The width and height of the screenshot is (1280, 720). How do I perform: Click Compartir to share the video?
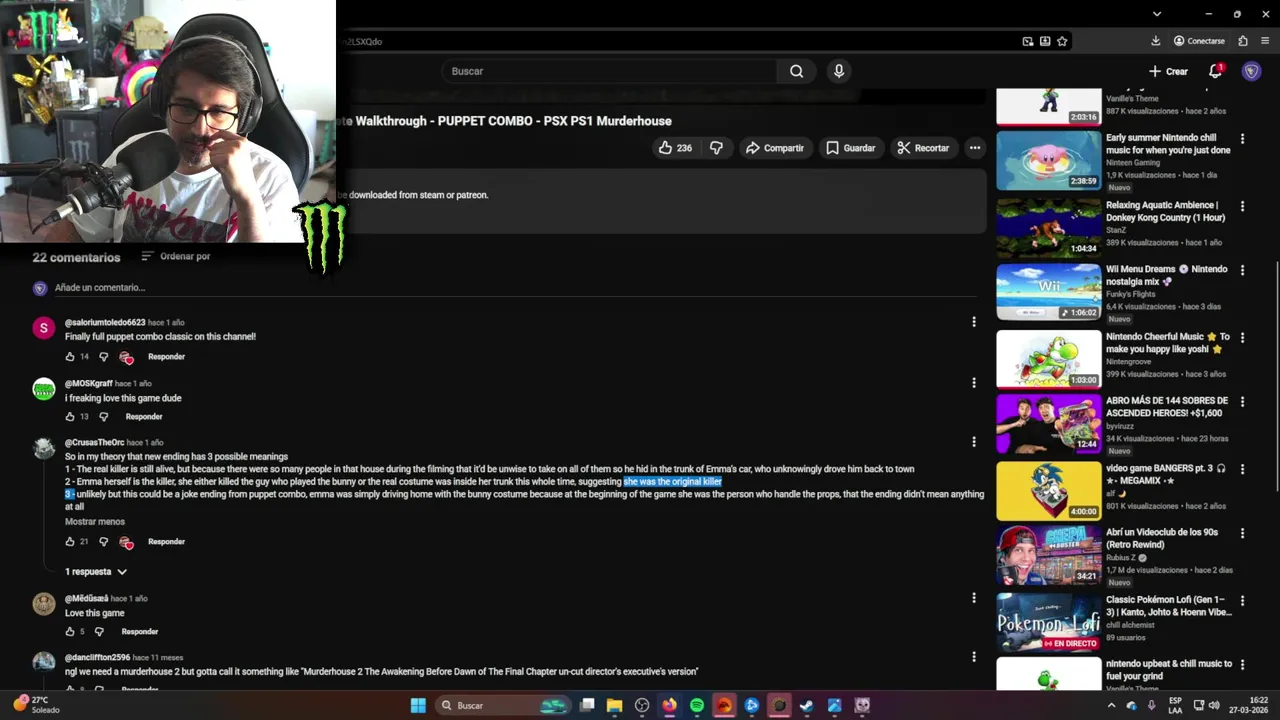tap(774, 148)
